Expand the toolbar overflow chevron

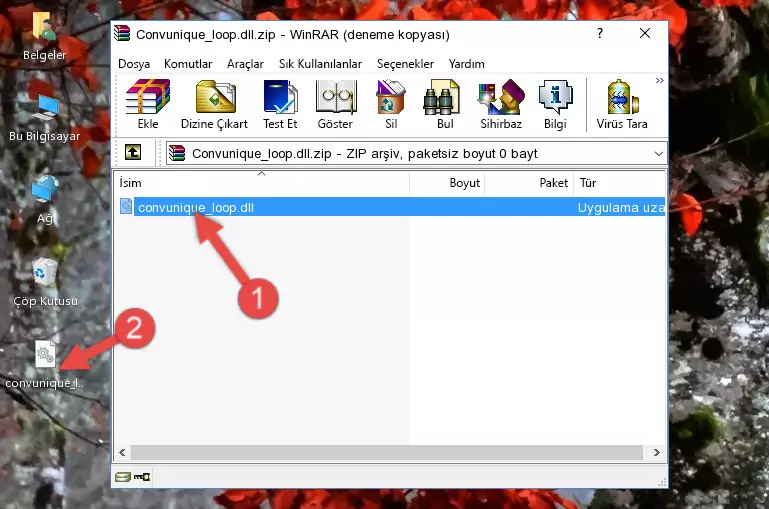[x=660, y=80]
